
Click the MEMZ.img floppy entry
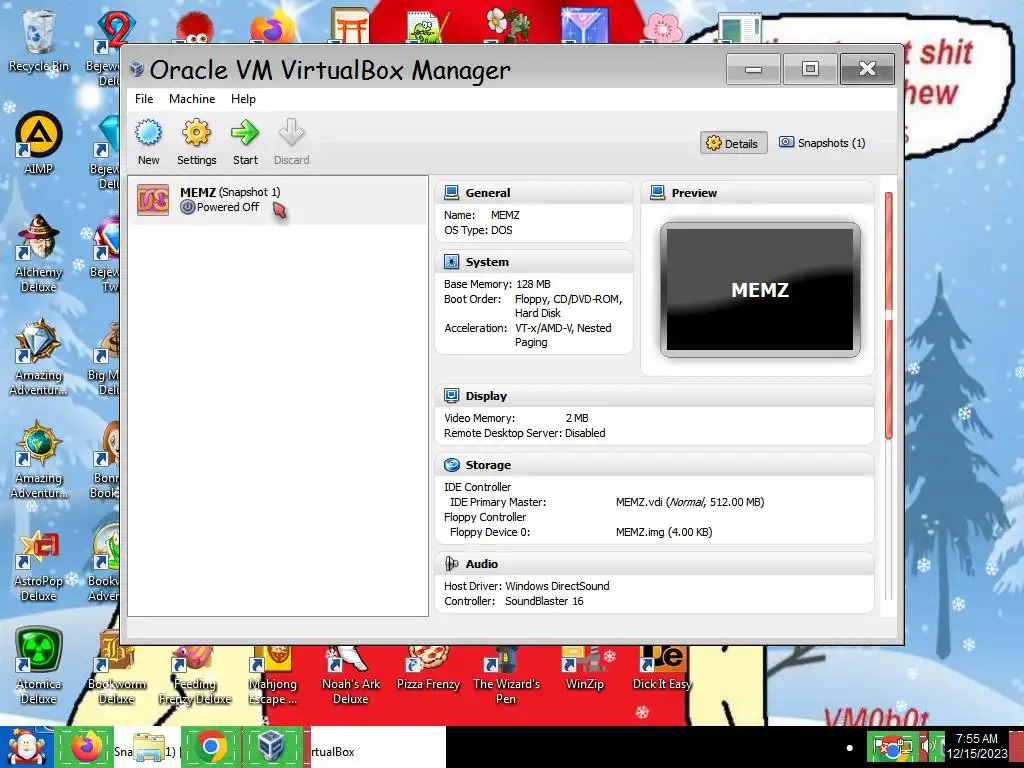pos(664,532)
